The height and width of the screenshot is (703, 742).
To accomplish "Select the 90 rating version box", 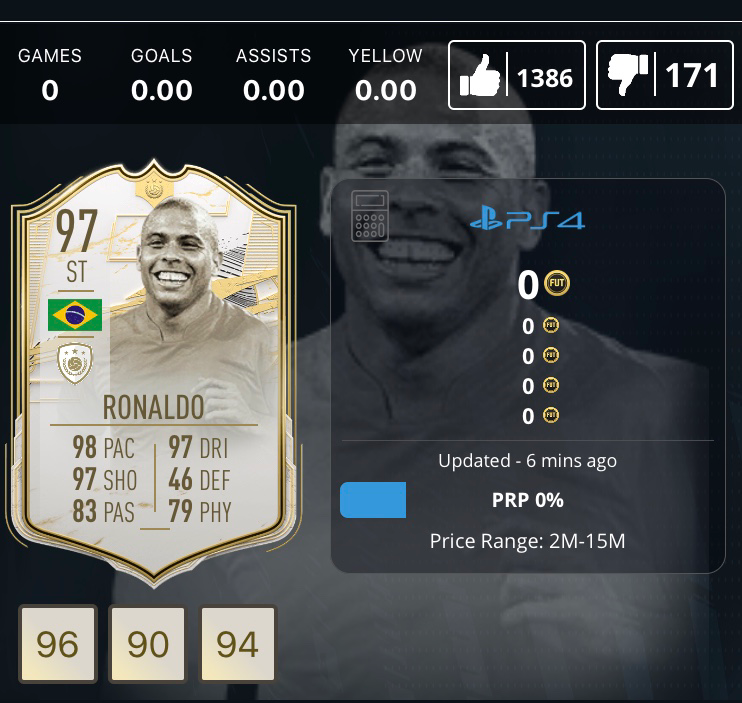I will pos(148,644).
